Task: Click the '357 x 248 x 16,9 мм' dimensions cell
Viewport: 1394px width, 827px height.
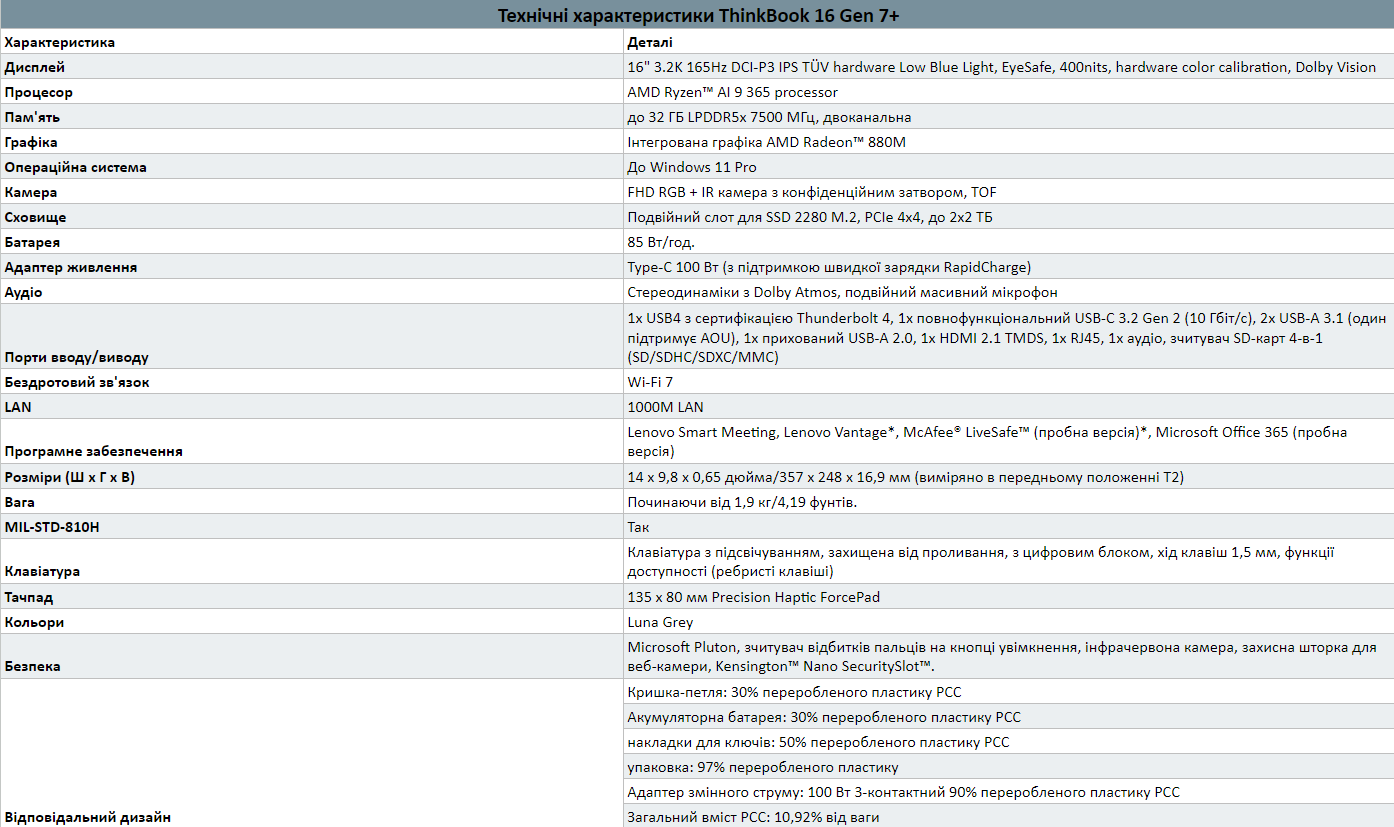Action: point(1008,477)
